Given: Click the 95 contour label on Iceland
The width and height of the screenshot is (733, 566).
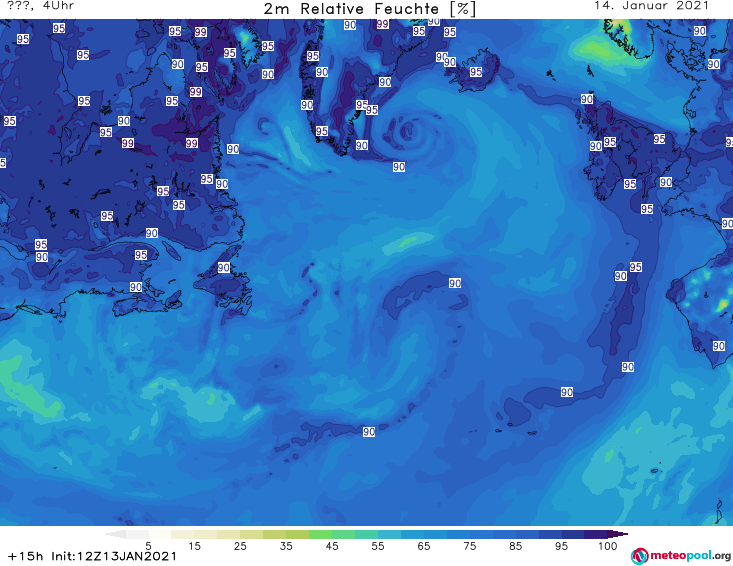Looking at the screenshot, I should (x=476, y=72).
